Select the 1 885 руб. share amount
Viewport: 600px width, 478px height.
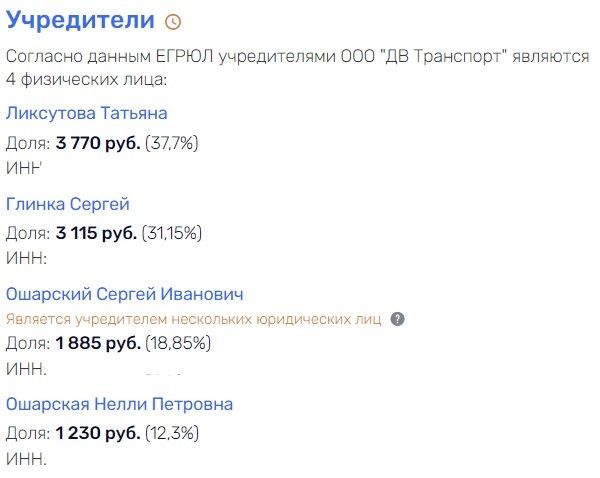pyautogui.click(x=98, y=343)
